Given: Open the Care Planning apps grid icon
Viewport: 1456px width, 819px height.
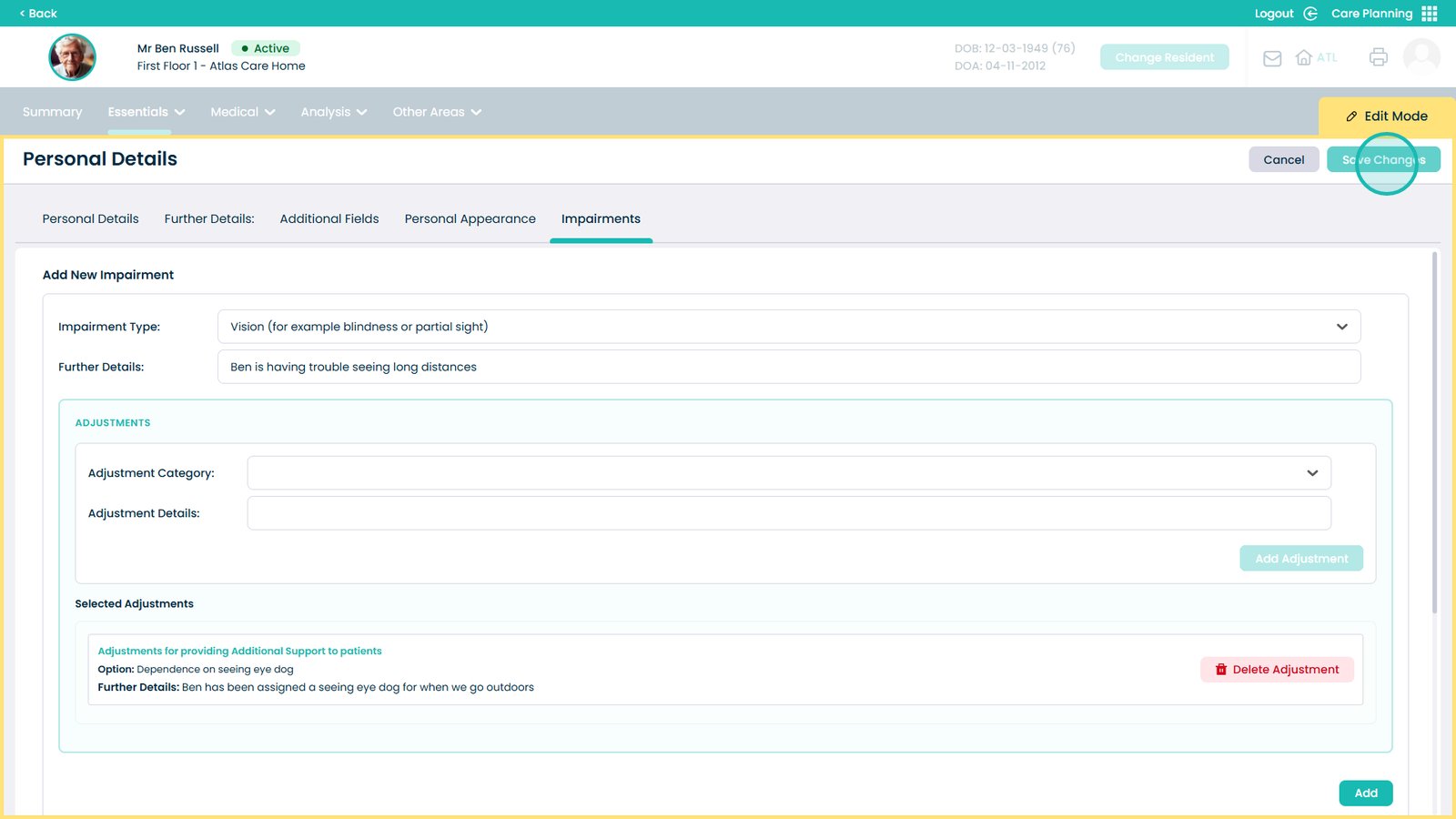Looking at the screenshot, I should [x=1430, y=14].
